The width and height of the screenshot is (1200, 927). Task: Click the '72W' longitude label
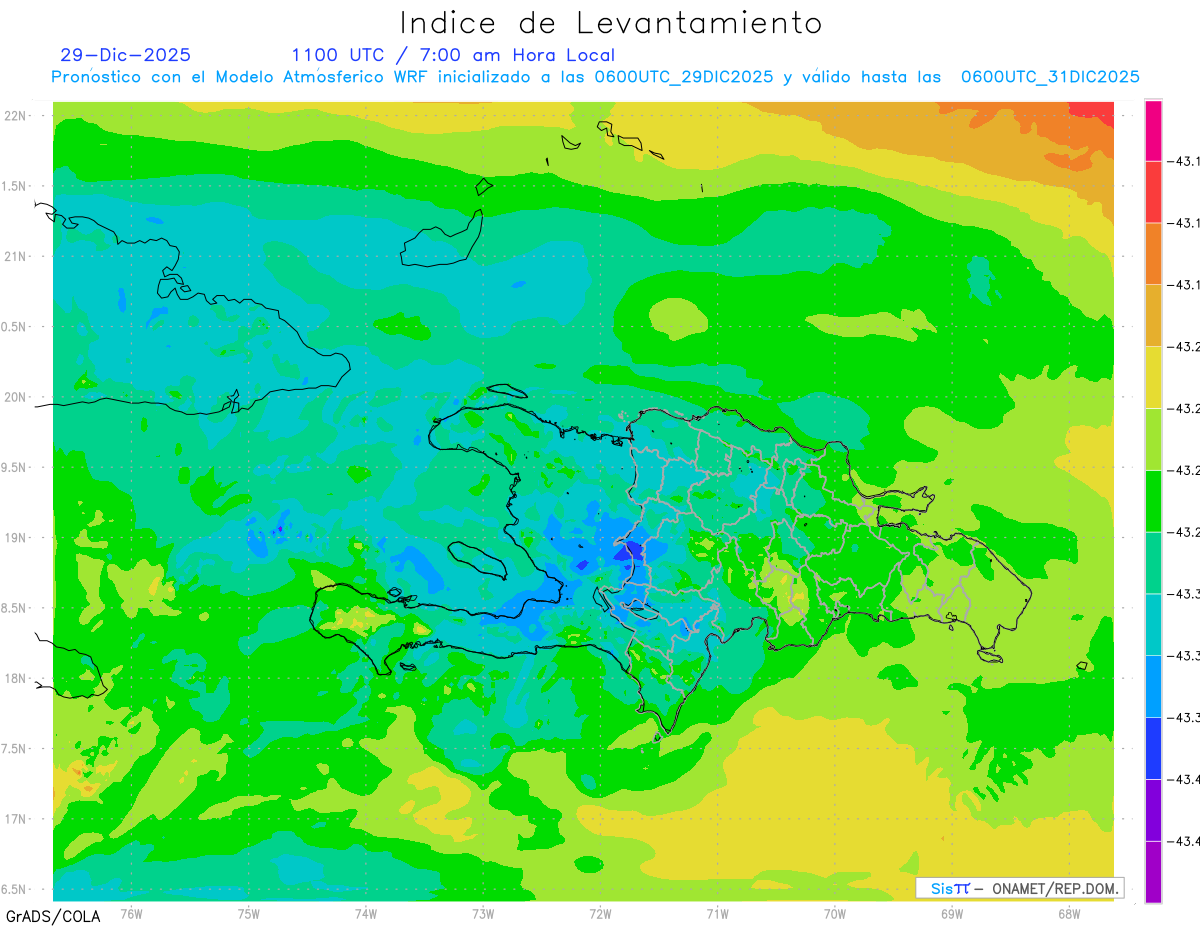tap(600, 914)
